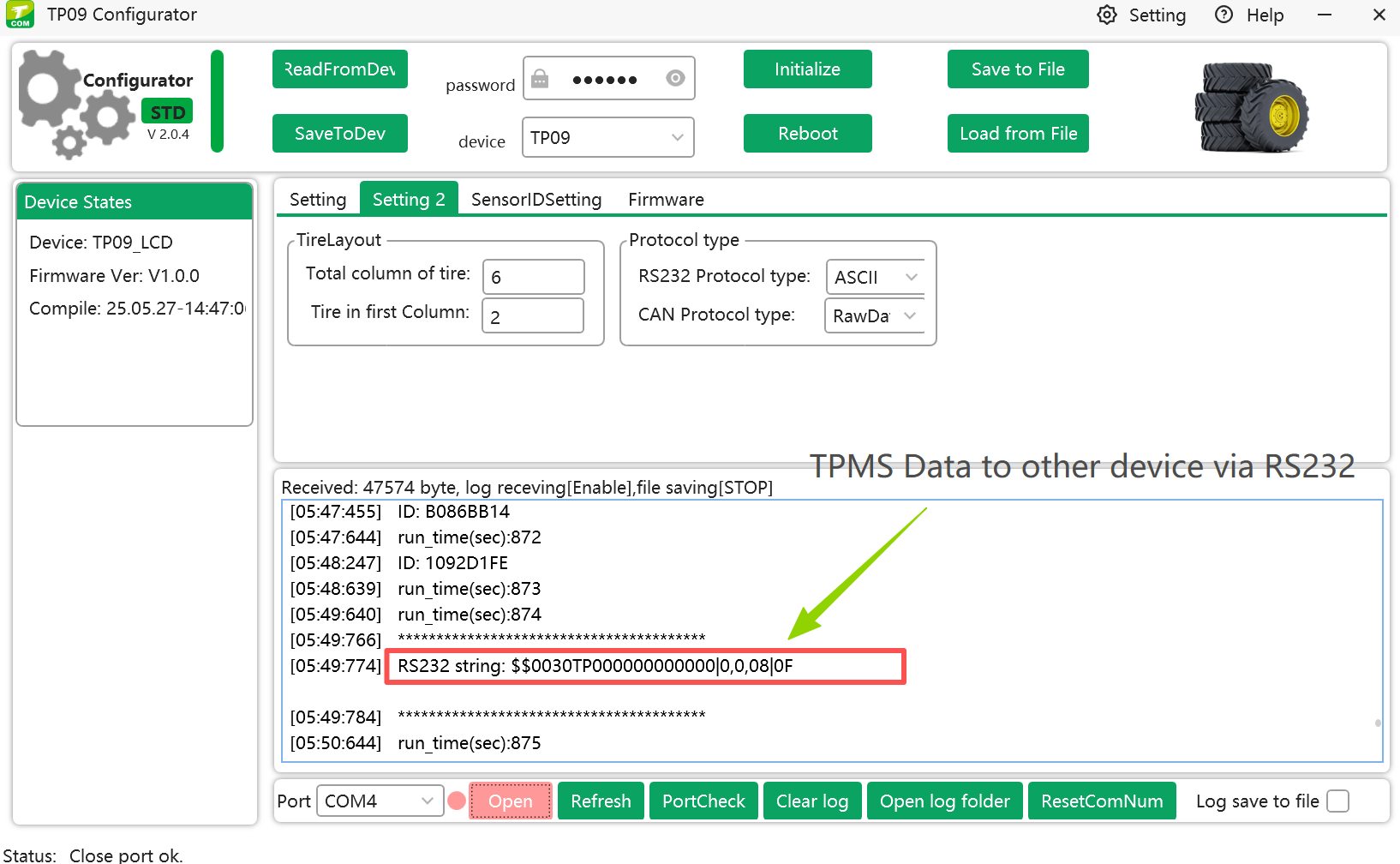Toggle password visibility eye icon

click(x=675, y=79)
